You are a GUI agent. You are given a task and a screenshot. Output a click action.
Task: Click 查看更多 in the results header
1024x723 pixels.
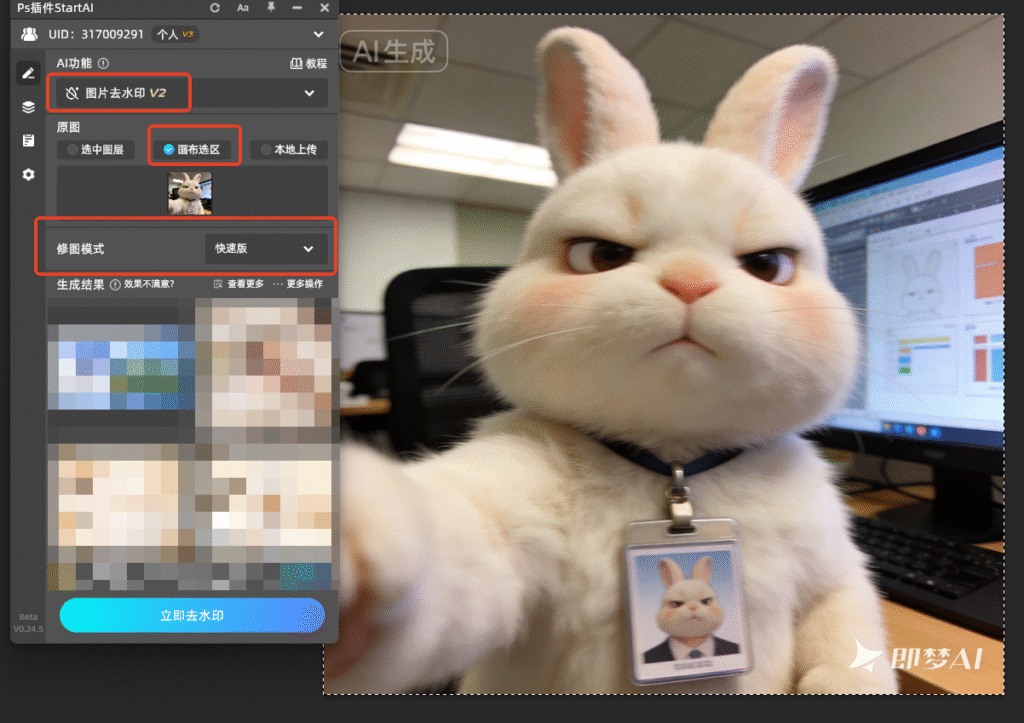pyautogui.click(x=238, y=284)
